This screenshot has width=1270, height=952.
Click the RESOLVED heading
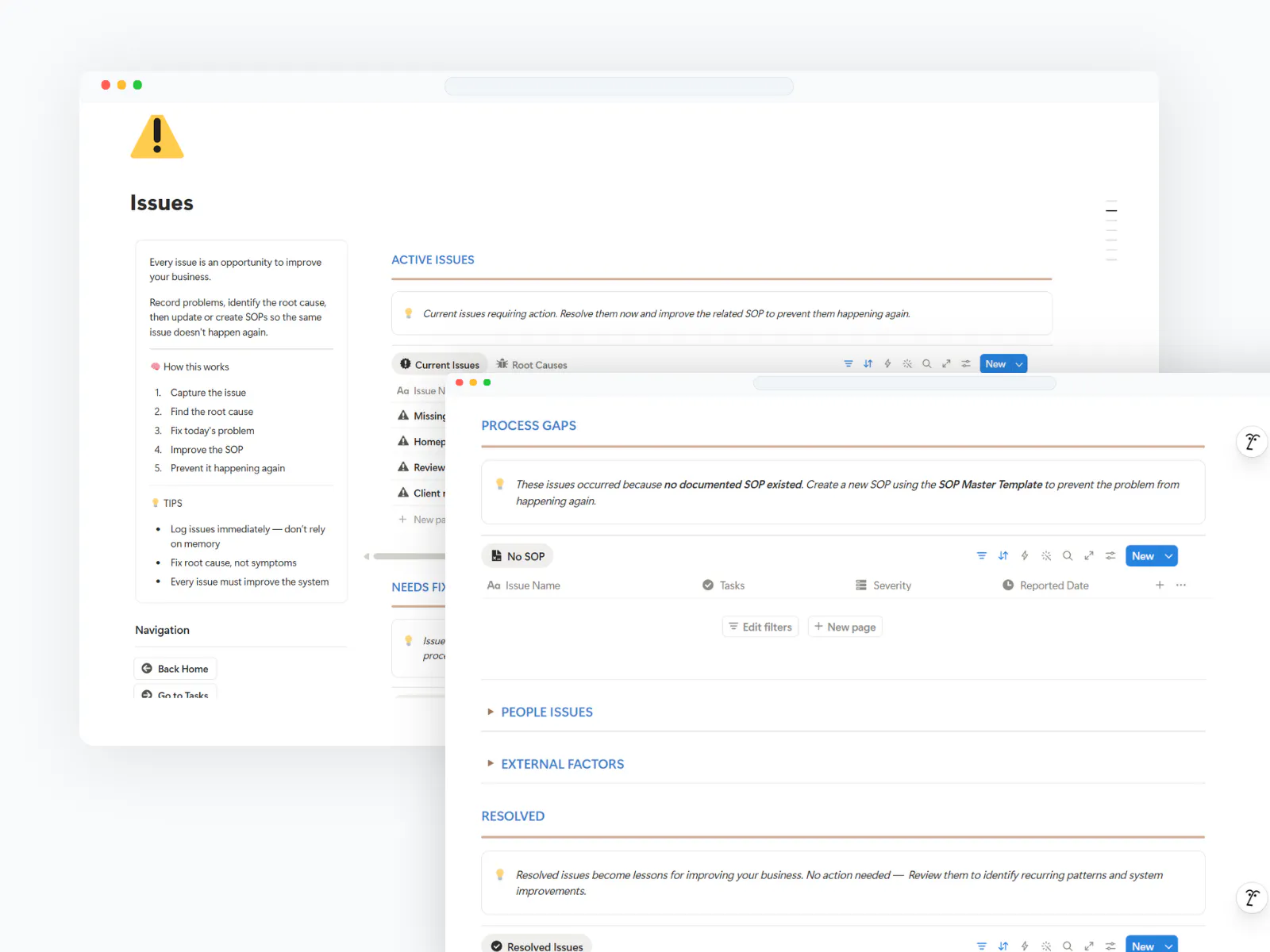[x=513, y=816]
